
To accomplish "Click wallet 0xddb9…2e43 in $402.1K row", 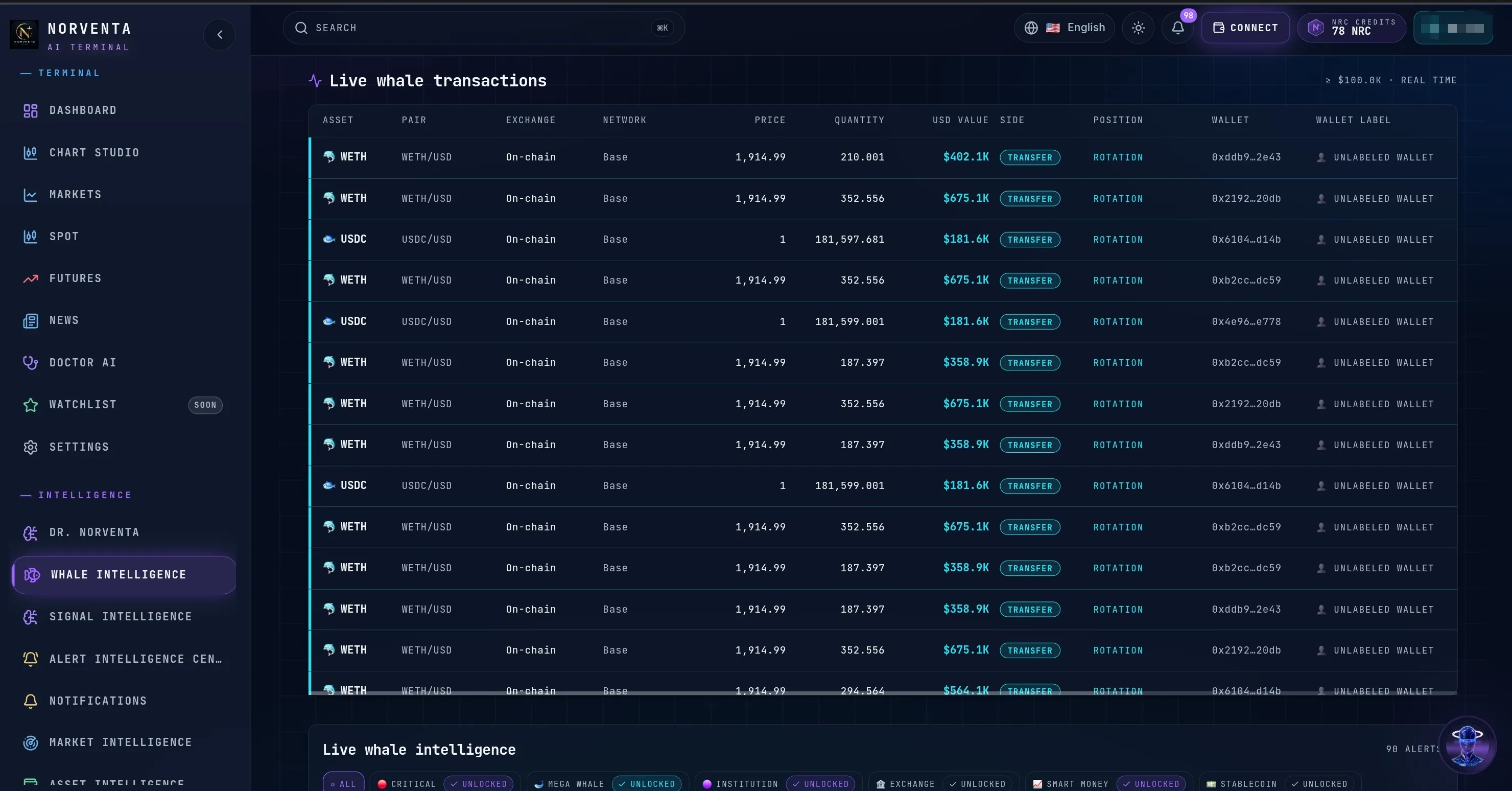I will (x=1246, y=157).
